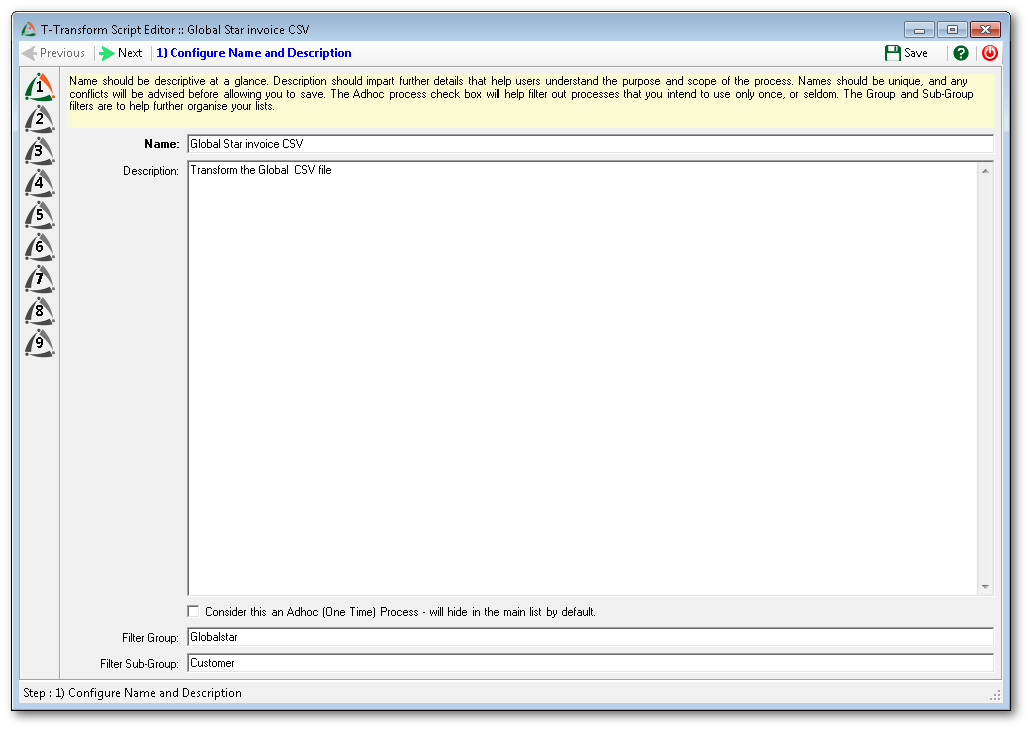
Task: Close the T-Transform Script Editor window
Action: 985,30
